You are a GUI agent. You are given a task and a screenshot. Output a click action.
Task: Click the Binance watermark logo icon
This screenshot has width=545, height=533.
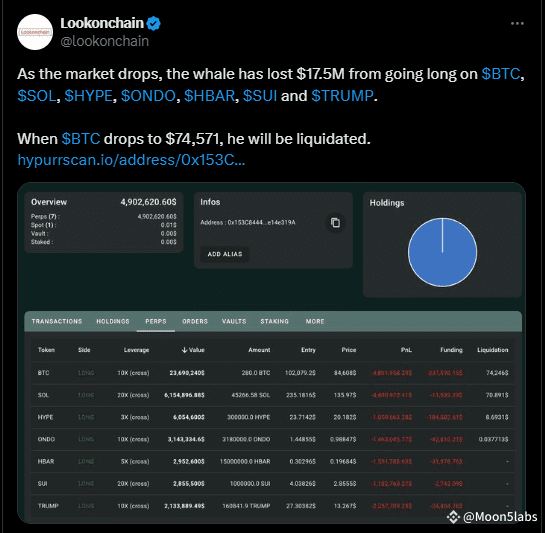(453, 517)
